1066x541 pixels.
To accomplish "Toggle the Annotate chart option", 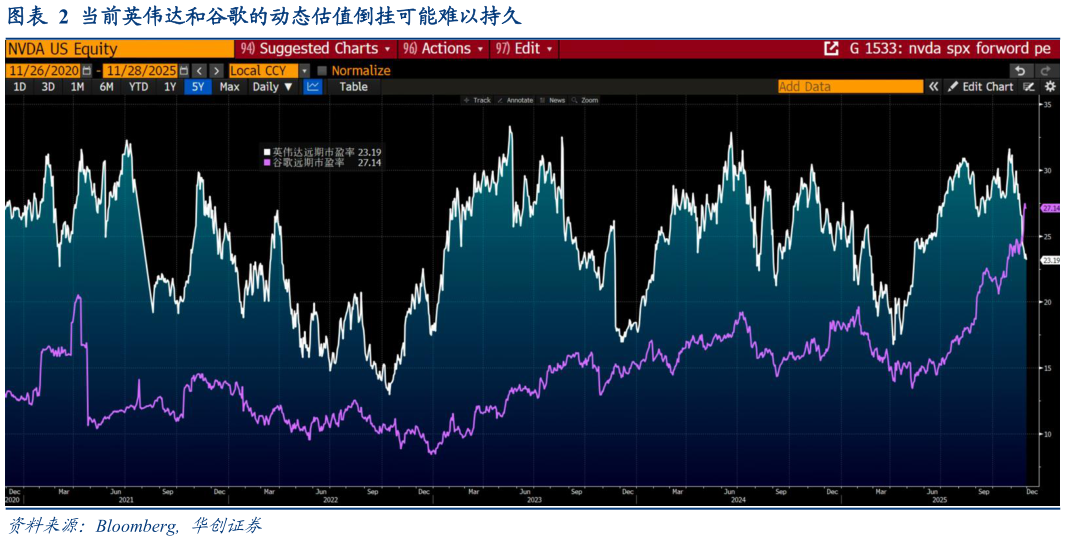I will pos(516,100).
